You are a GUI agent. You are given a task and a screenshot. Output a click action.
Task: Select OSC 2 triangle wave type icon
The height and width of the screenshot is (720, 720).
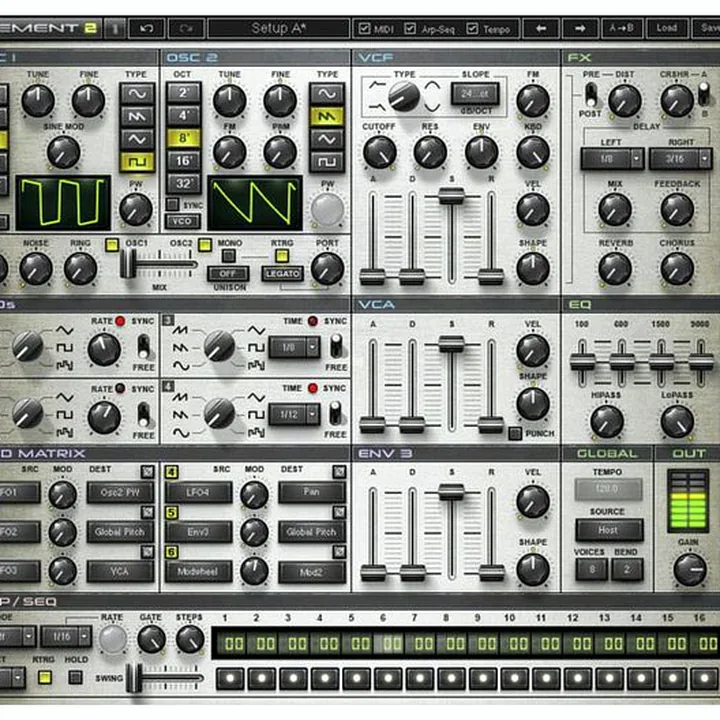point(326,139)
